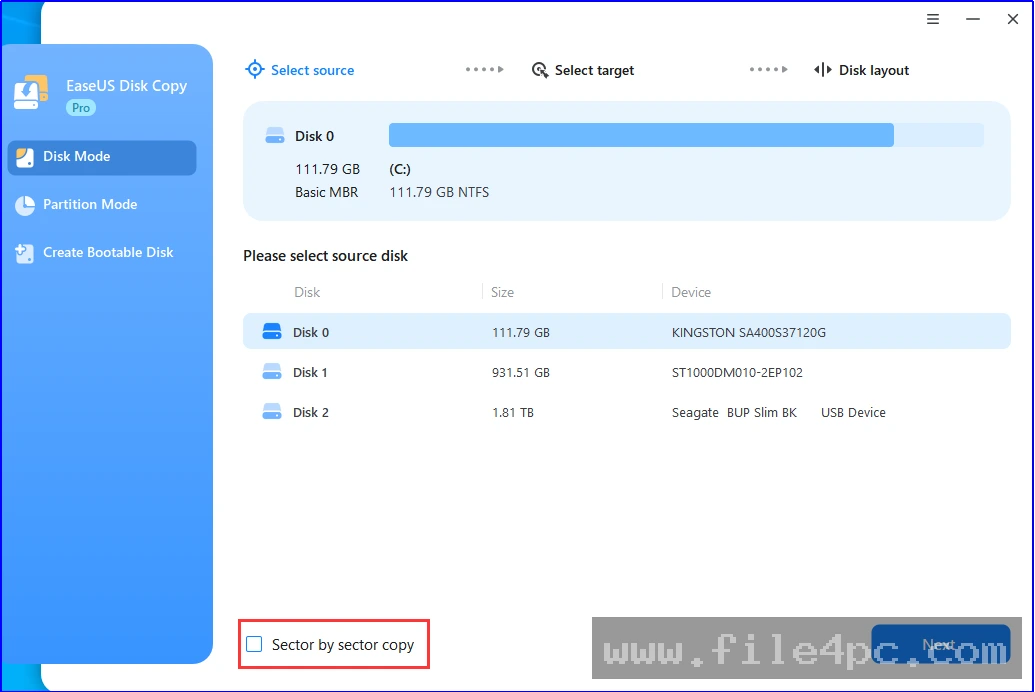The image size is (1035, 692).
Task: Click the 111.79 GB NTFS partition text
Action: click(439, 192)
